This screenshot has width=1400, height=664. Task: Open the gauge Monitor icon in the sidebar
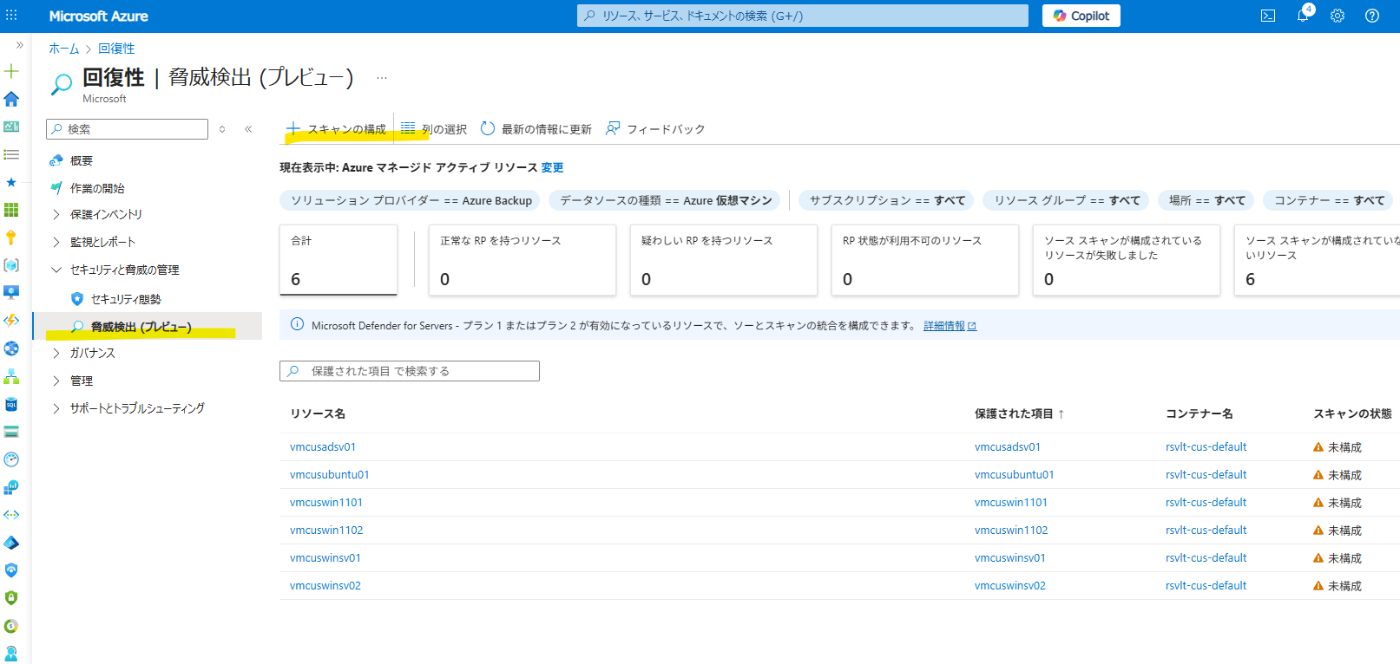coord(12,459)
